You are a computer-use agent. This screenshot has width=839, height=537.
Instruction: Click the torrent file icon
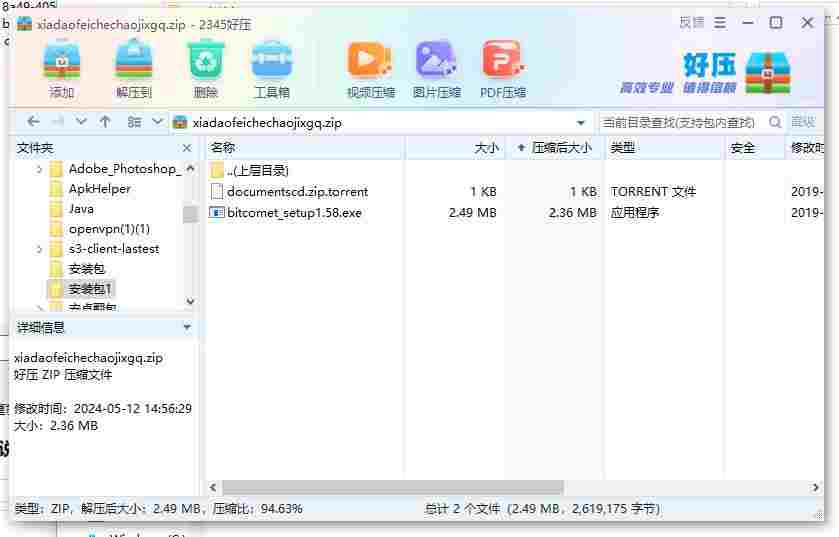pos(217,191)
